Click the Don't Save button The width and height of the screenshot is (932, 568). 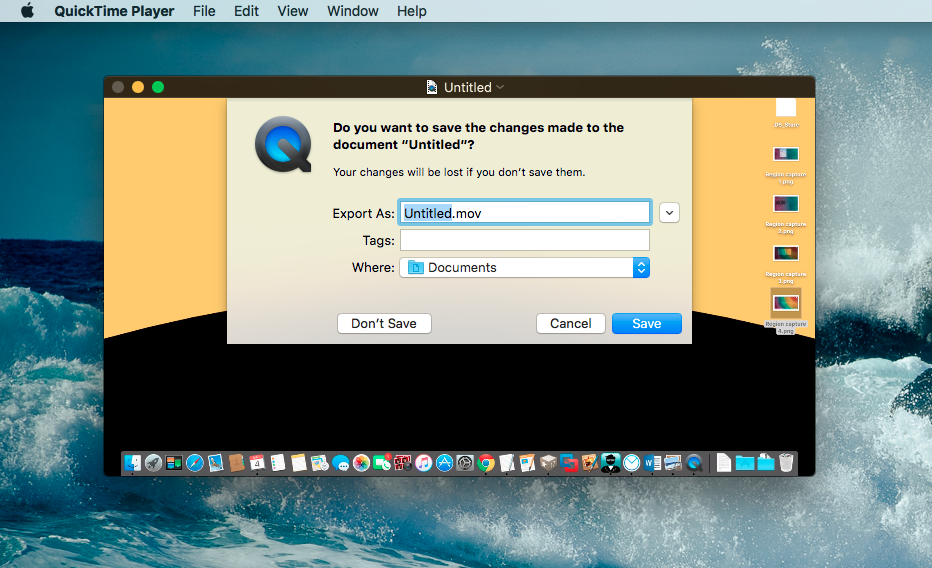tap(384, 323)
